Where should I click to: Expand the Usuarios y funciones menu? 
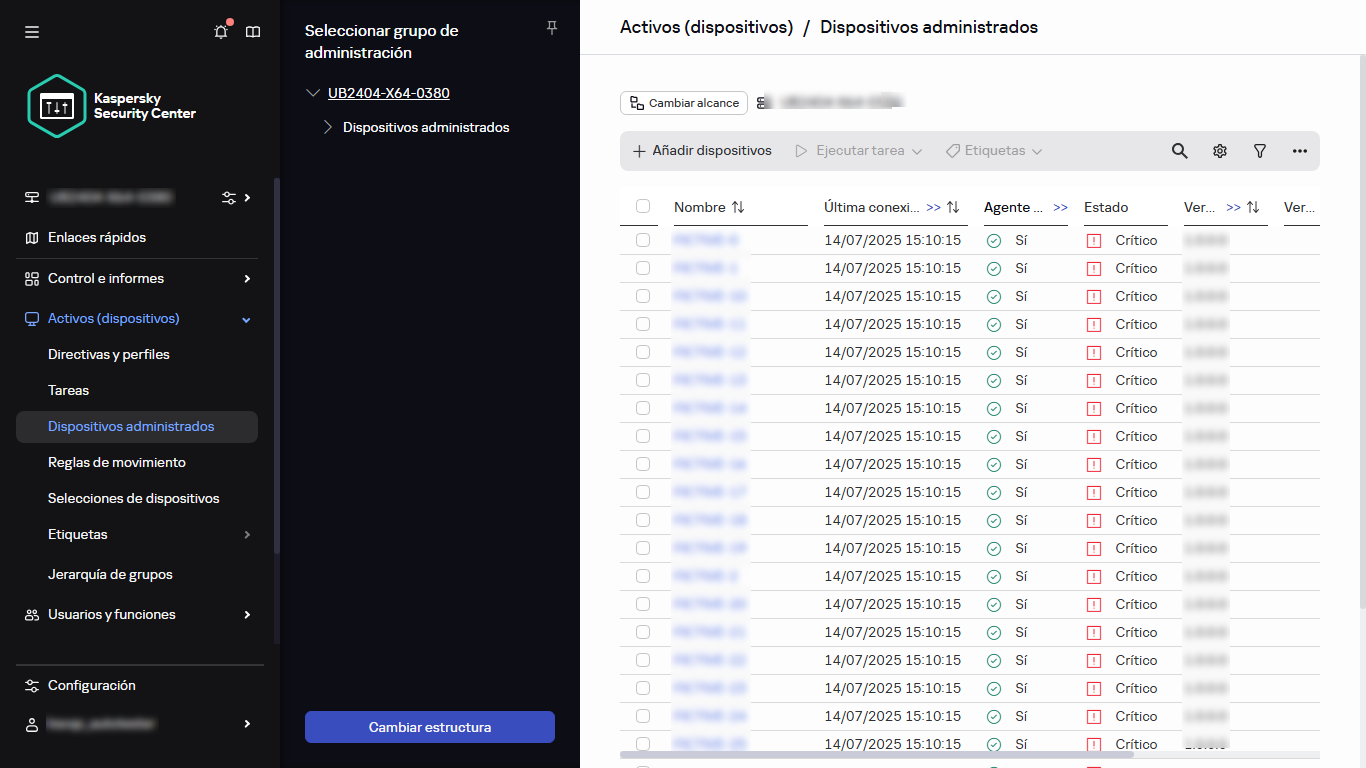point(247,614)
